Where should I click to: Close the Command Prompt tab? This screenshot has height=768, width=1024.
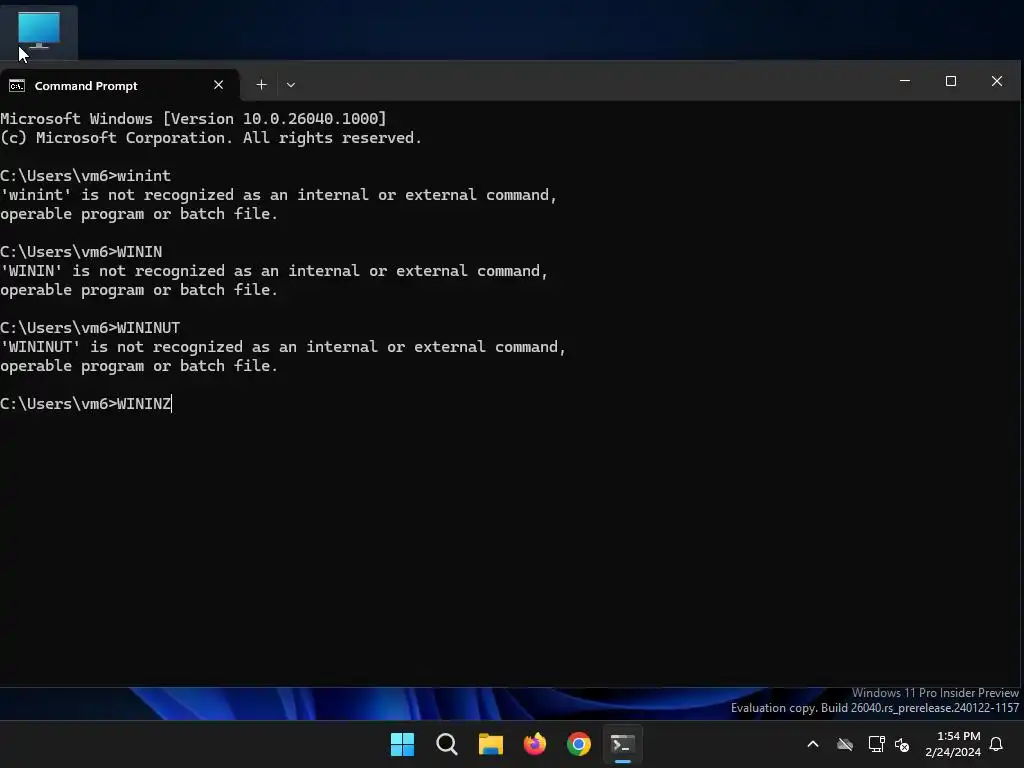click(x=218, y=85)
